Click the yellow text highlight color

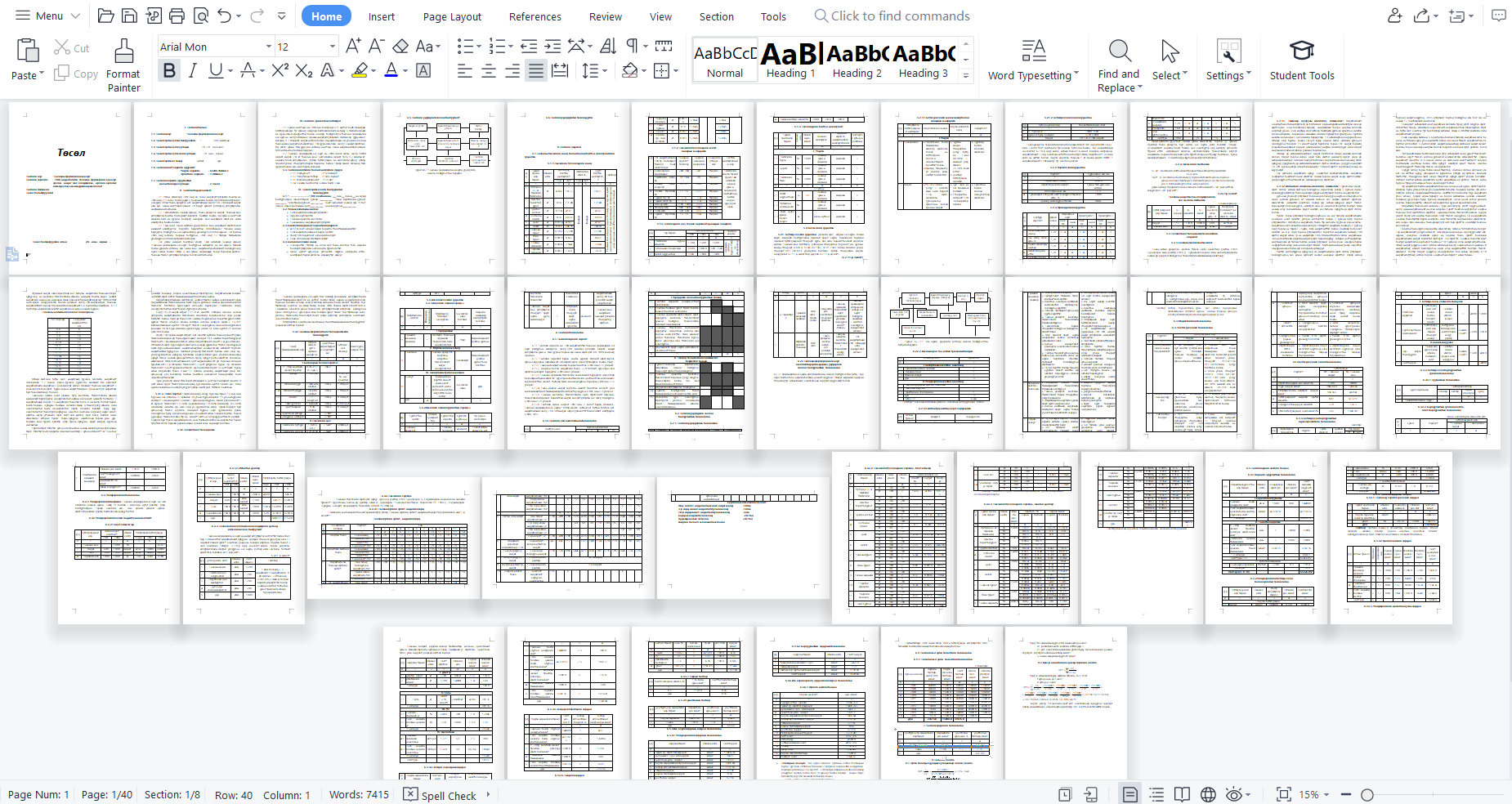point(360,70)
